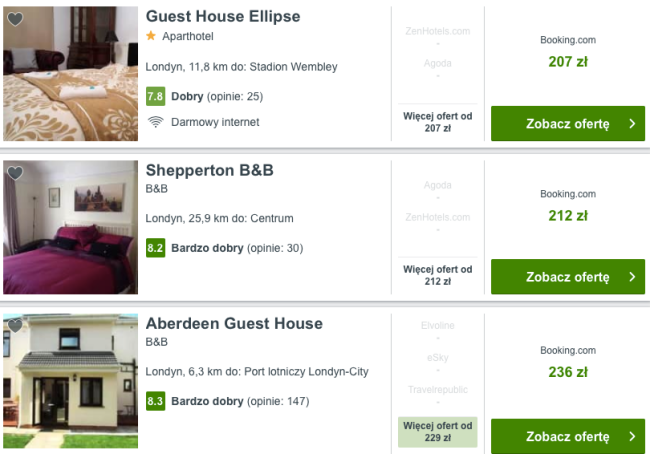Toggle heart favorite on Shepperton B&B photo

click(x=15, y=173)
